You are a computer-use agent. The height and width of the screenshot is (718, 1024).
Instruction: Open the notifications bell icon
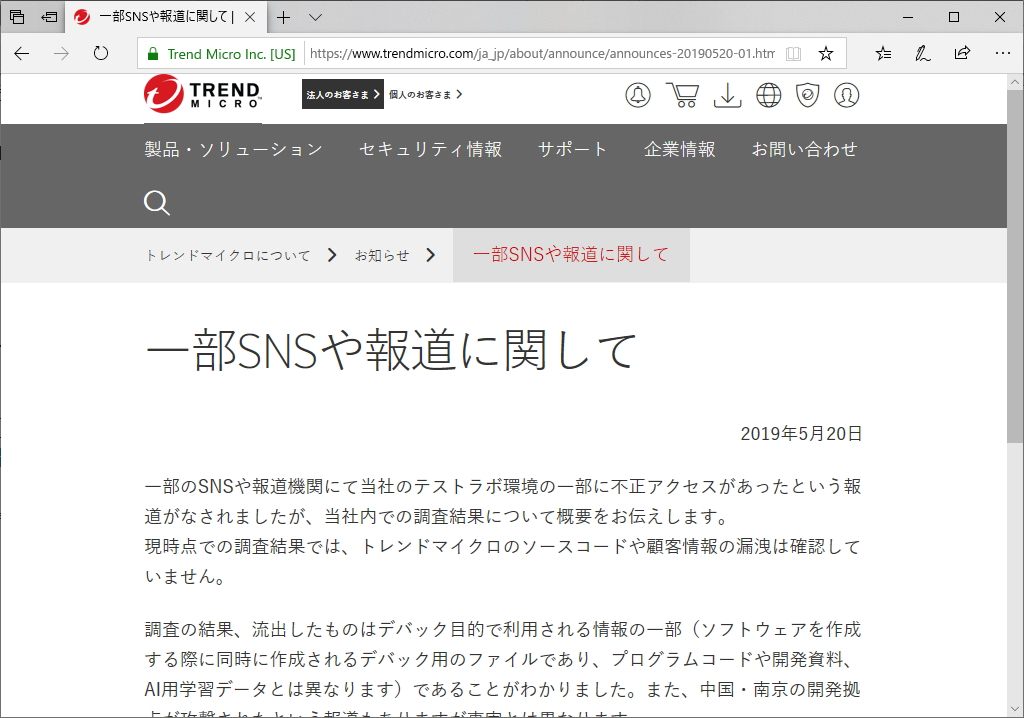pos(638,95)
